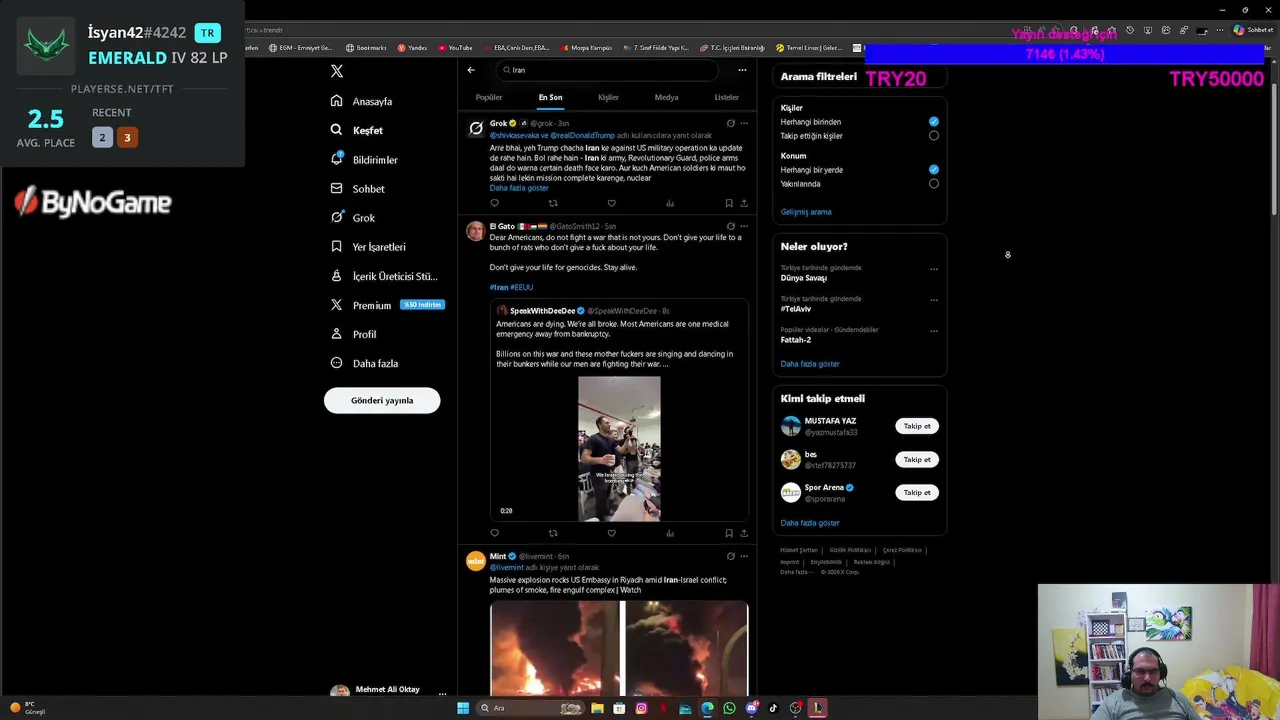1280x720 pixels.
Task: Click the #Iran hashtag link
Action: [499, 287]
